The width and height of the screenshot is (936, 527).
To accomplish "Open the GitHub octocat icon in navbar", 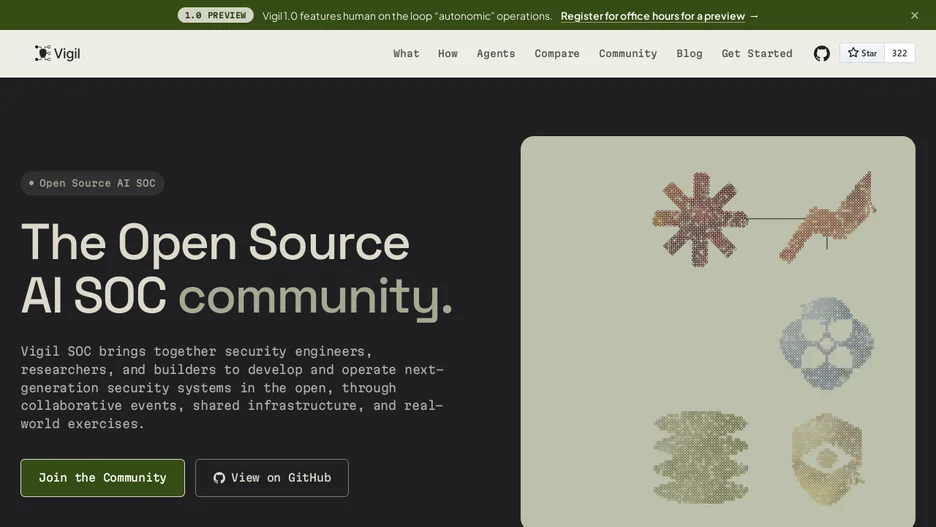I will coord(821,54).
